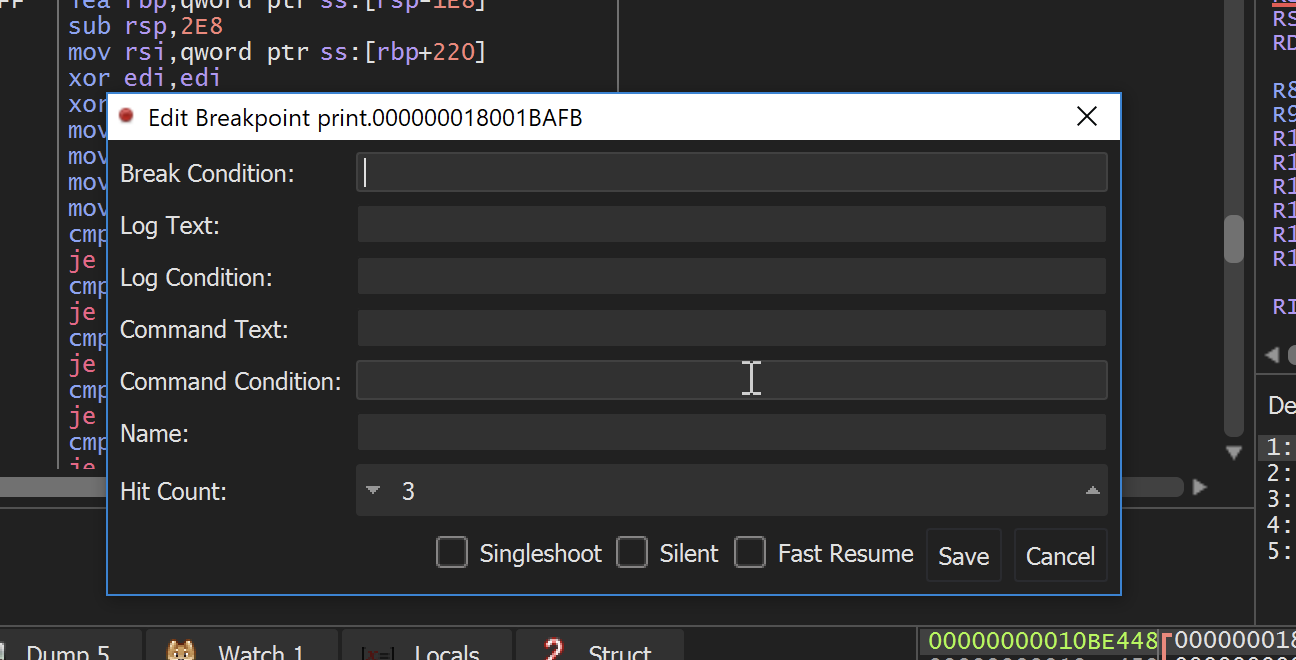Select argument row 1: in the right panel
This screenshot has width=1296, height=660.
click(x=1278, y=447)
